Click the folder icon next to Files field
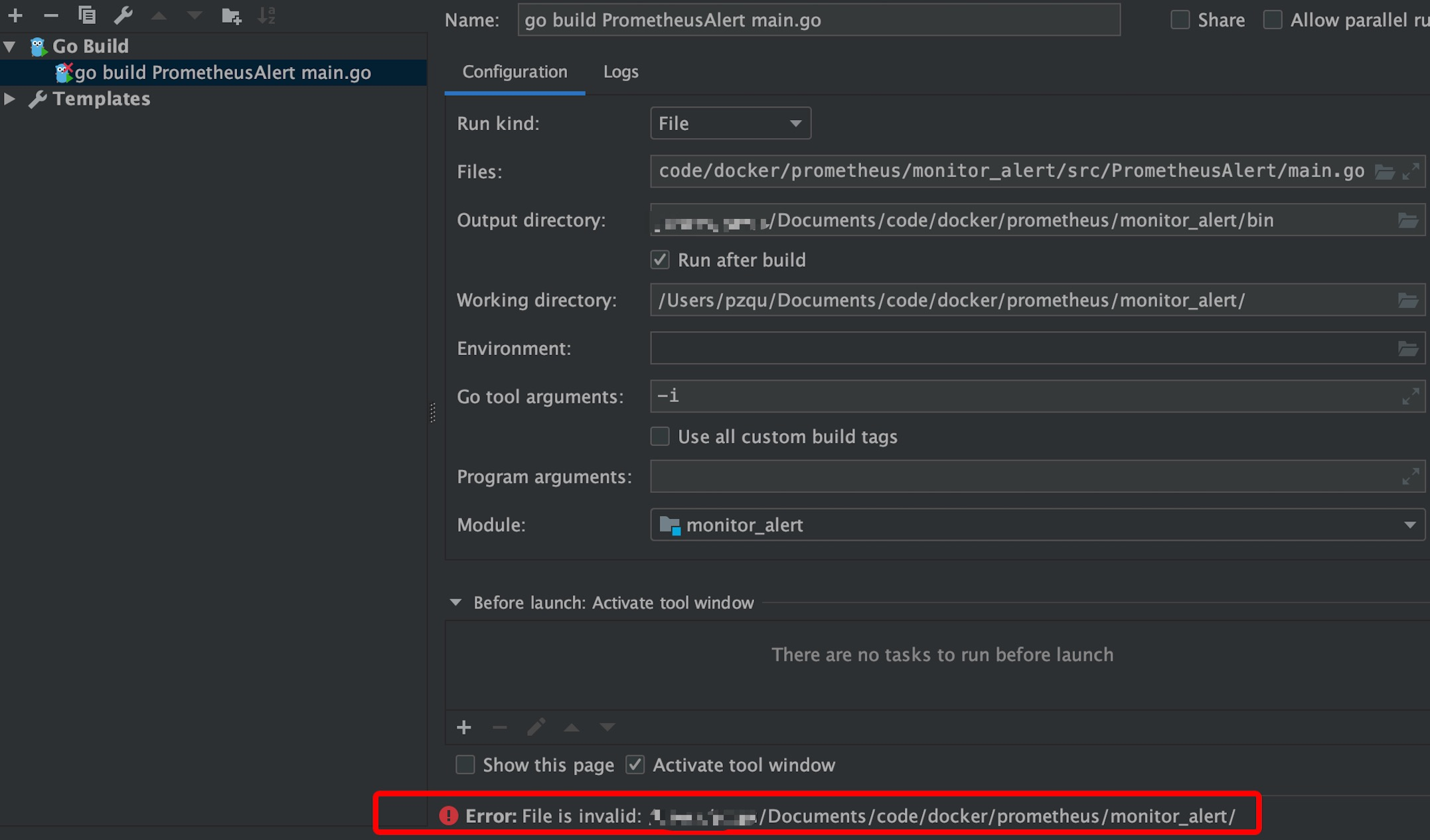The height and width of the screenshot is (840, 1430). [x=1386, y=172]
